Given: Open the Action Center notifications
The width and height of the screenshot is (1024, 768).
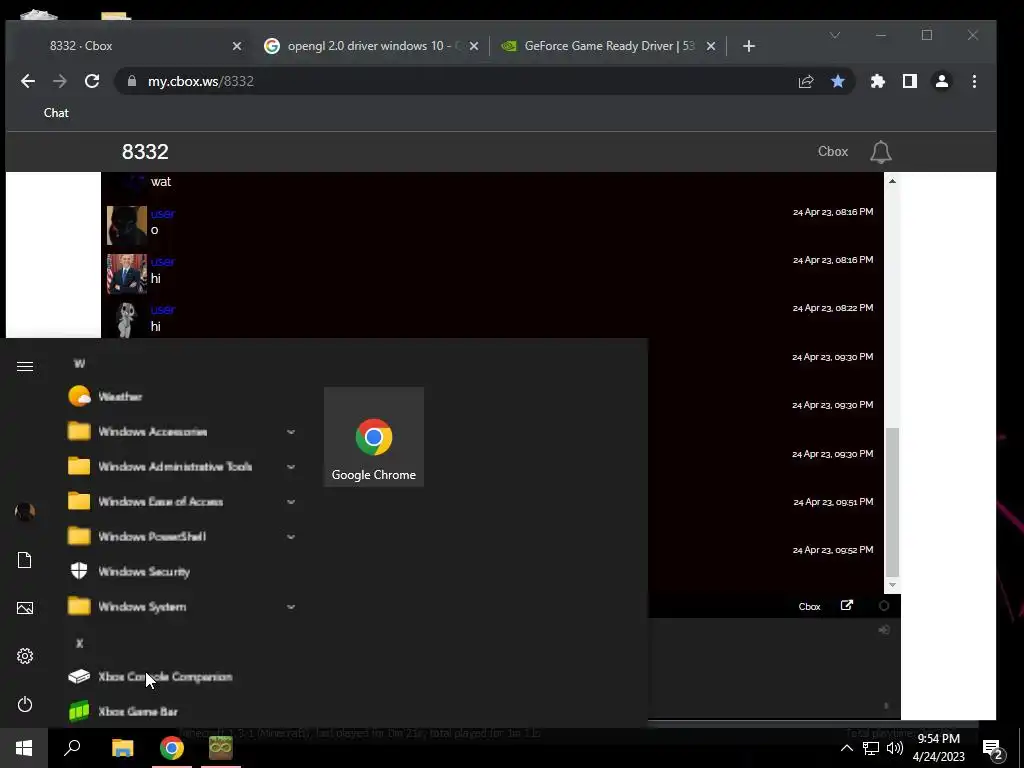Looking at the screenshot, I should pyautogui.click(x=993, y=748).
